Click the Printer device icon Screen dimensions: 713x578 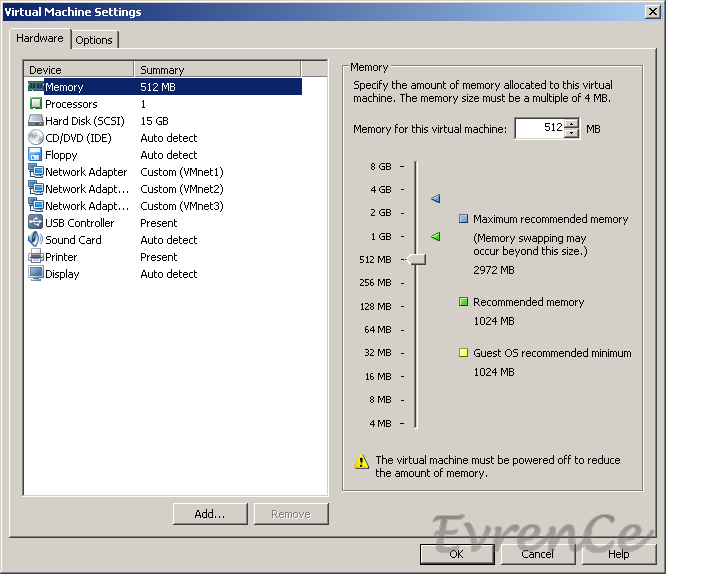36,257
